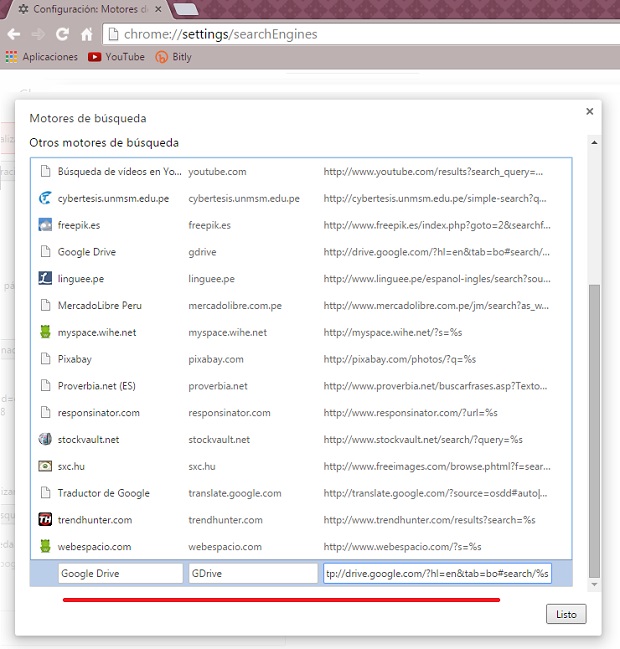
Task: Select the webespacio.com name entry
Action: tap(94, 546)
